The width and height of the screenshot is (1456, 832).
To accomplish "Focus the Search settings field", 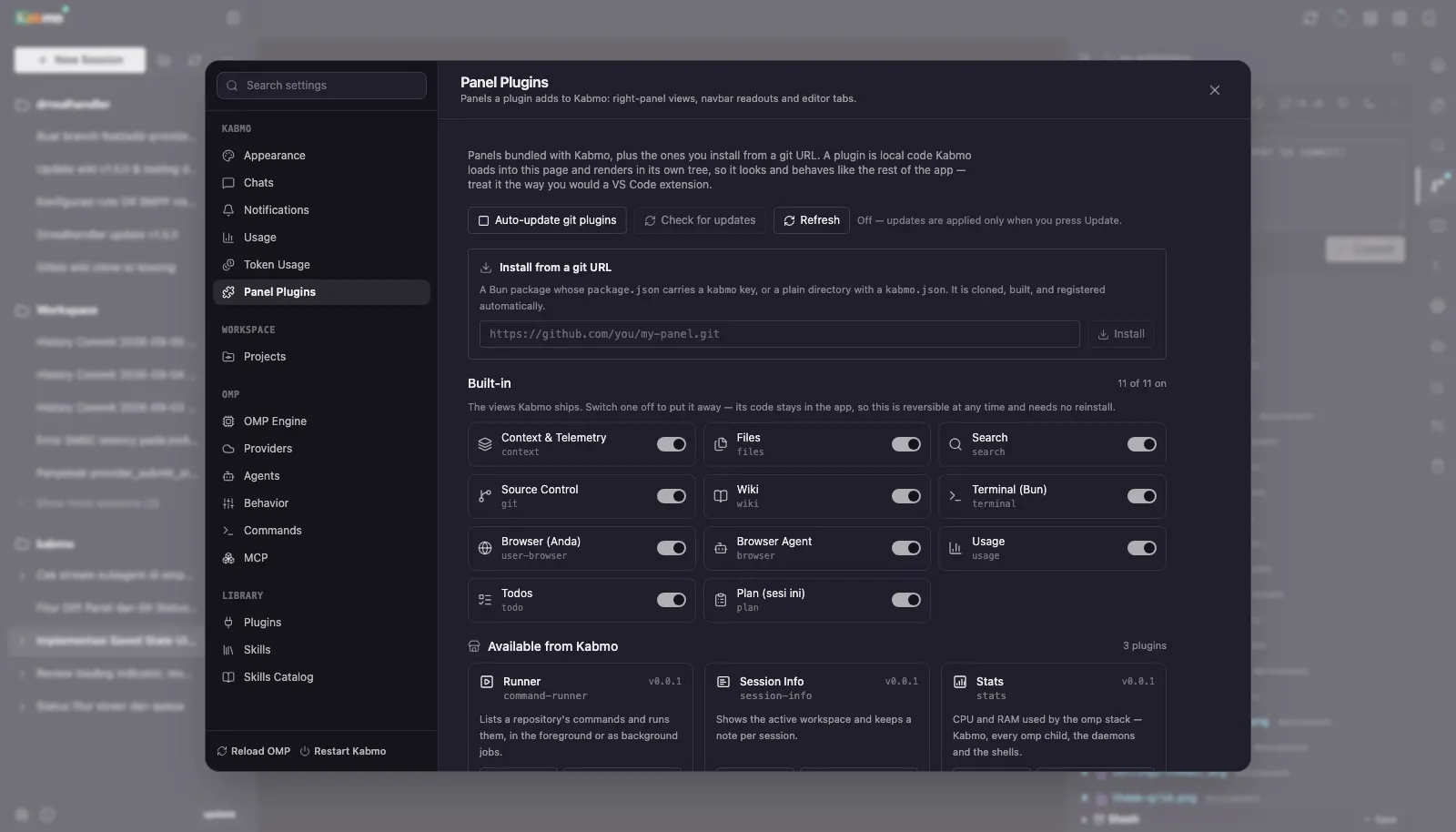I will pos(321,86).
